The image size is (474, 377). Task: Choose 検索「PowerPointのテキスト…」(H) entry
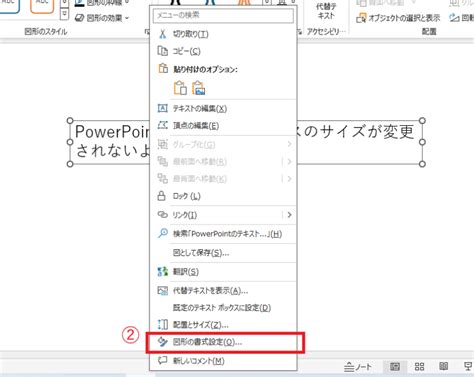tap(223, 234)
